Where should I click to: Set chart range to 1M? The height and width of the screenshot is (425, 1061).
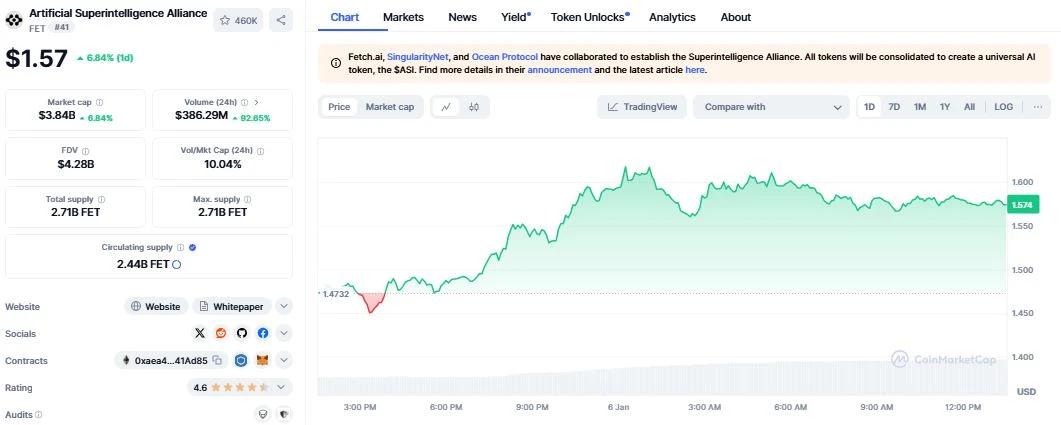pos(920,107)
